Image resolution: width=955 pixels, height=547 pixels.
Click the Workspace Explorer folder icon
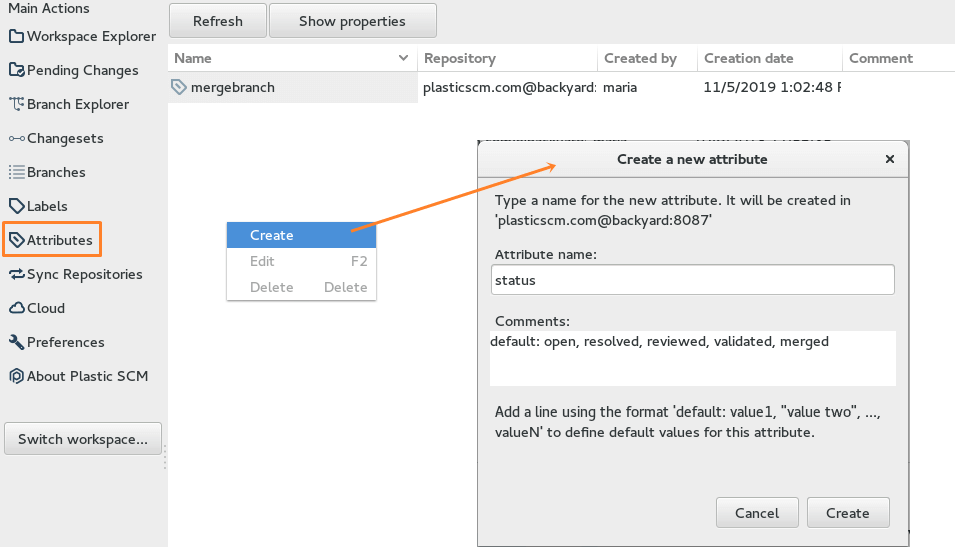(16, 37)
